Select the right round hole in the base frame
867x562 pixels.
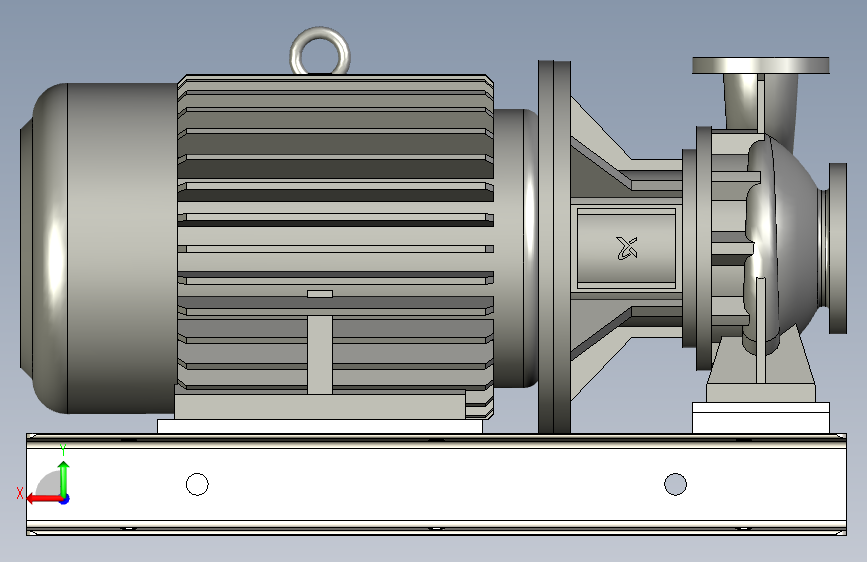click(x=675, y=485)
